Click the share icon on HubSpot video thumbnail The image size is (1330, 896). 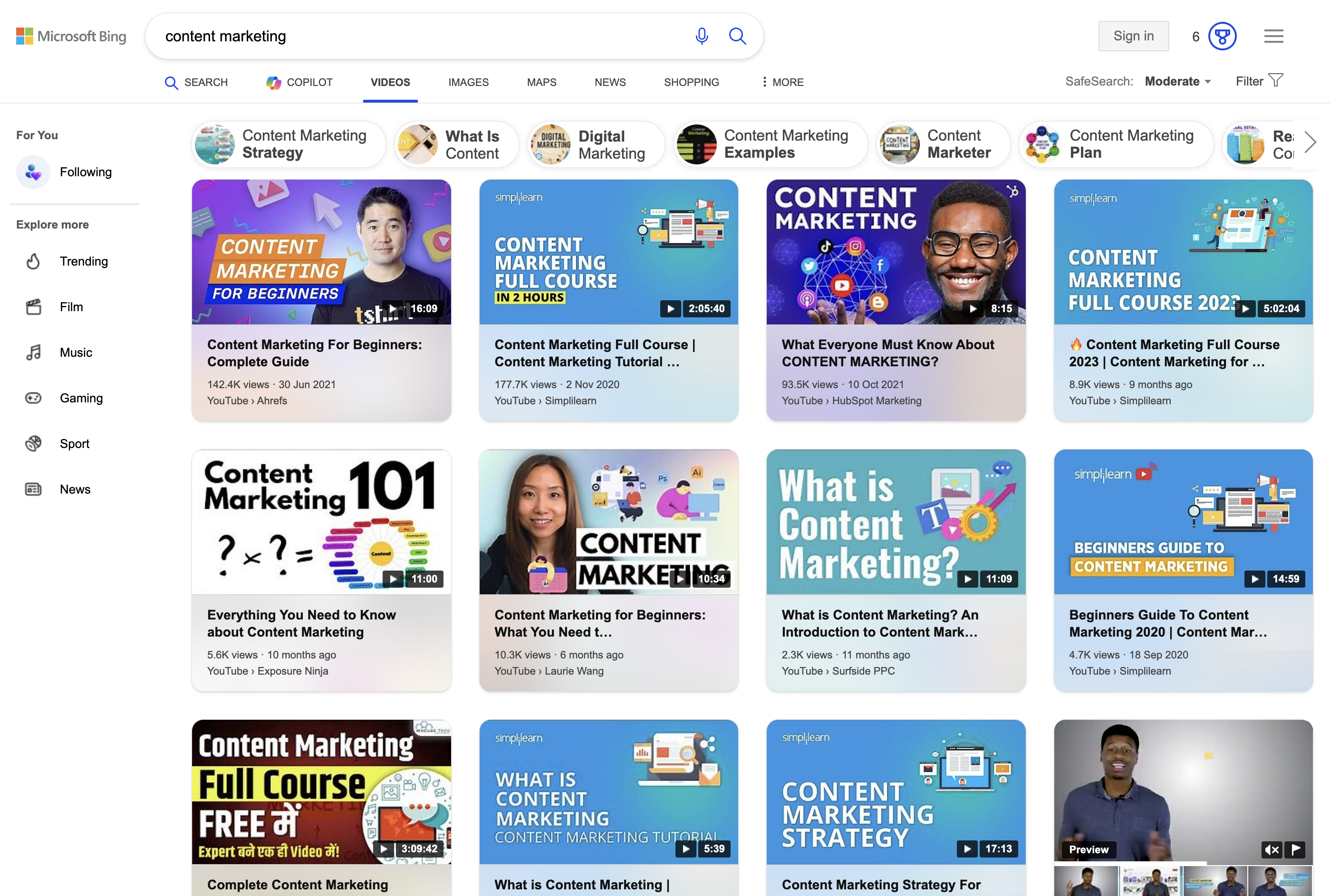[x=1012, y=192]
